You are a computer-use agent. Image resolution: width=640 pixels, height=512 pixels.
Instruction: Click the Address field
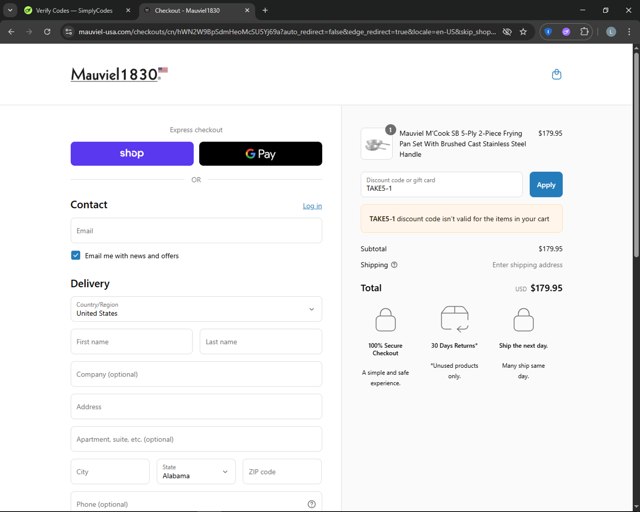click(x=196, y=407)
